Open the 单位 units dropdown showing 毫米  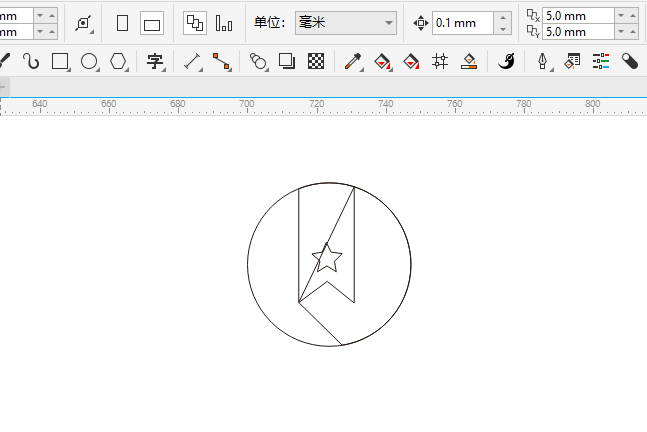(346, 23)
